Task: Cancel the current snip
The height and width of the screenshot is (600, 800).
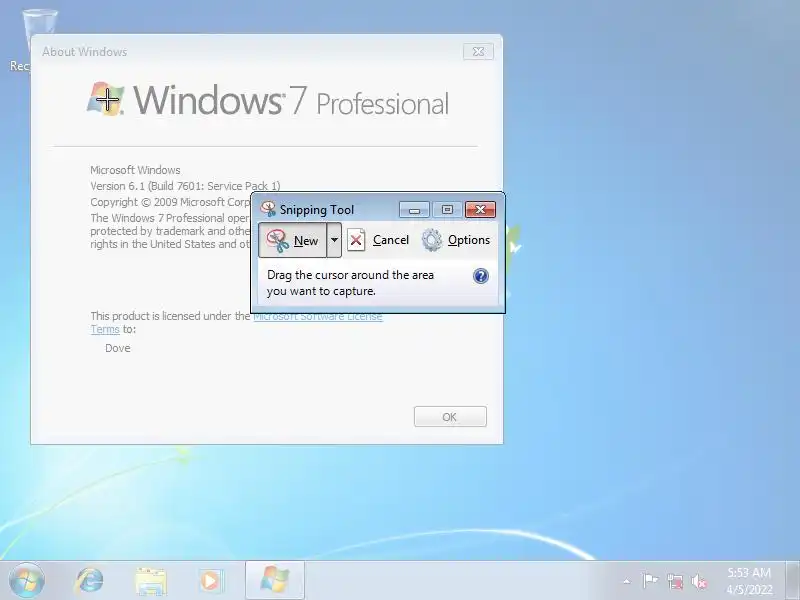Action: click(378, 240)
